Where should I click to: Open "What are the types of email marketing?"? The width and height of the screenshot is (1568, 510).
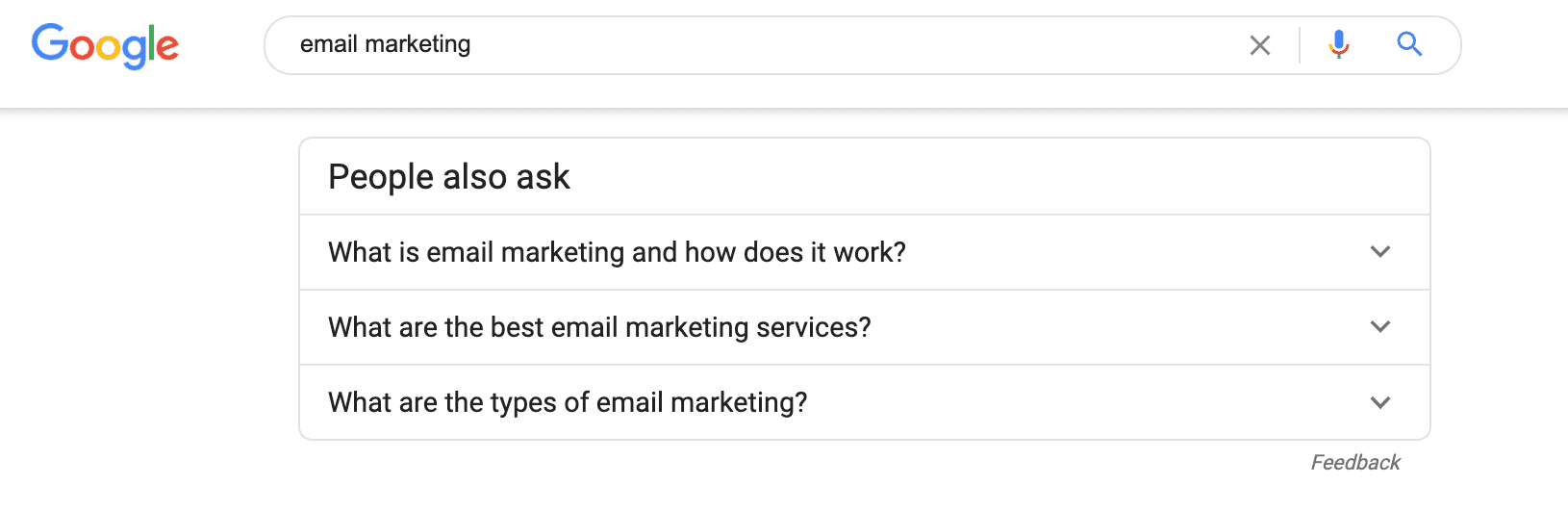click(x=568, y=402)
